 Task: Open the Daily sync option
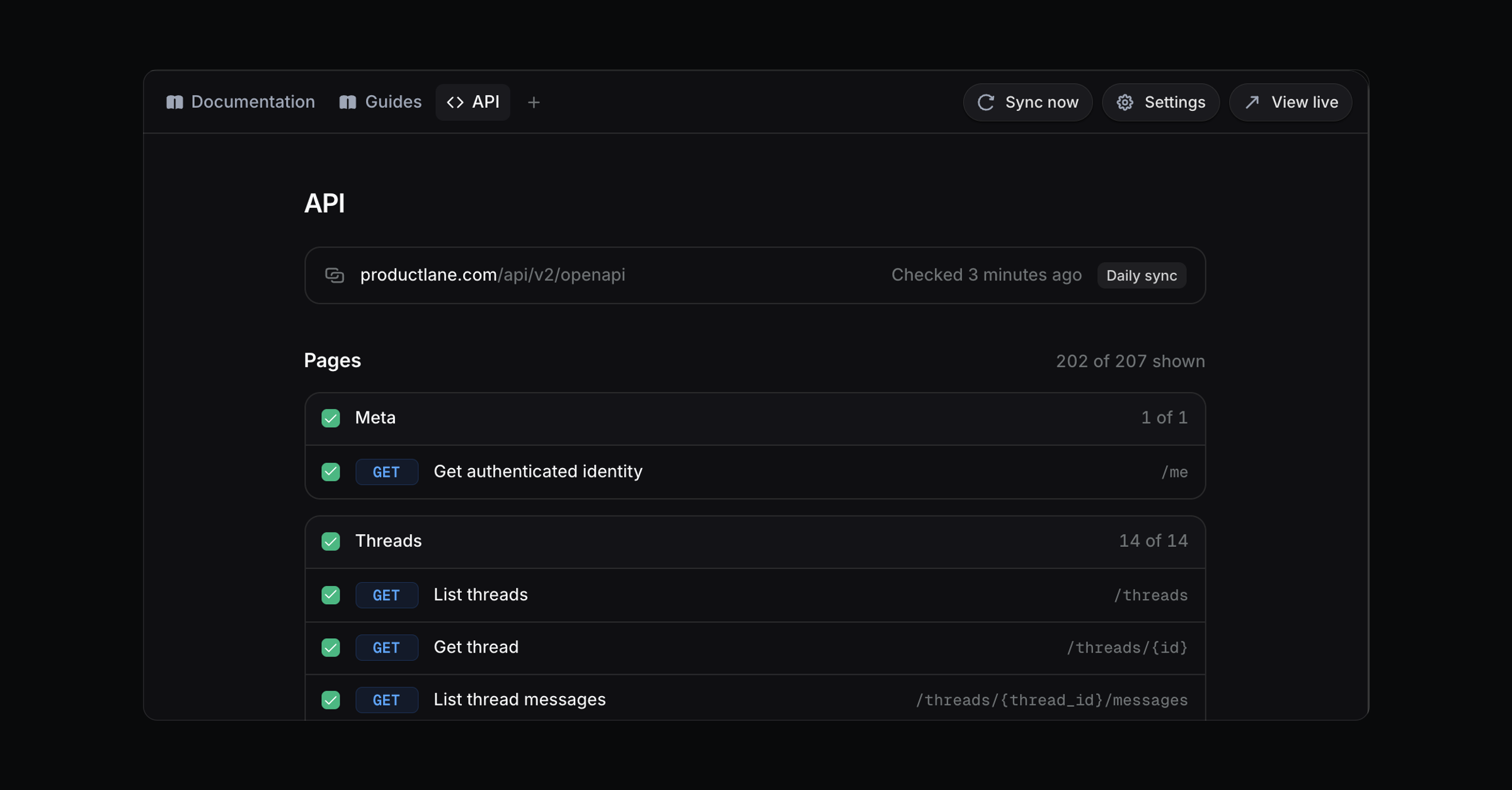click(1142, 275)
